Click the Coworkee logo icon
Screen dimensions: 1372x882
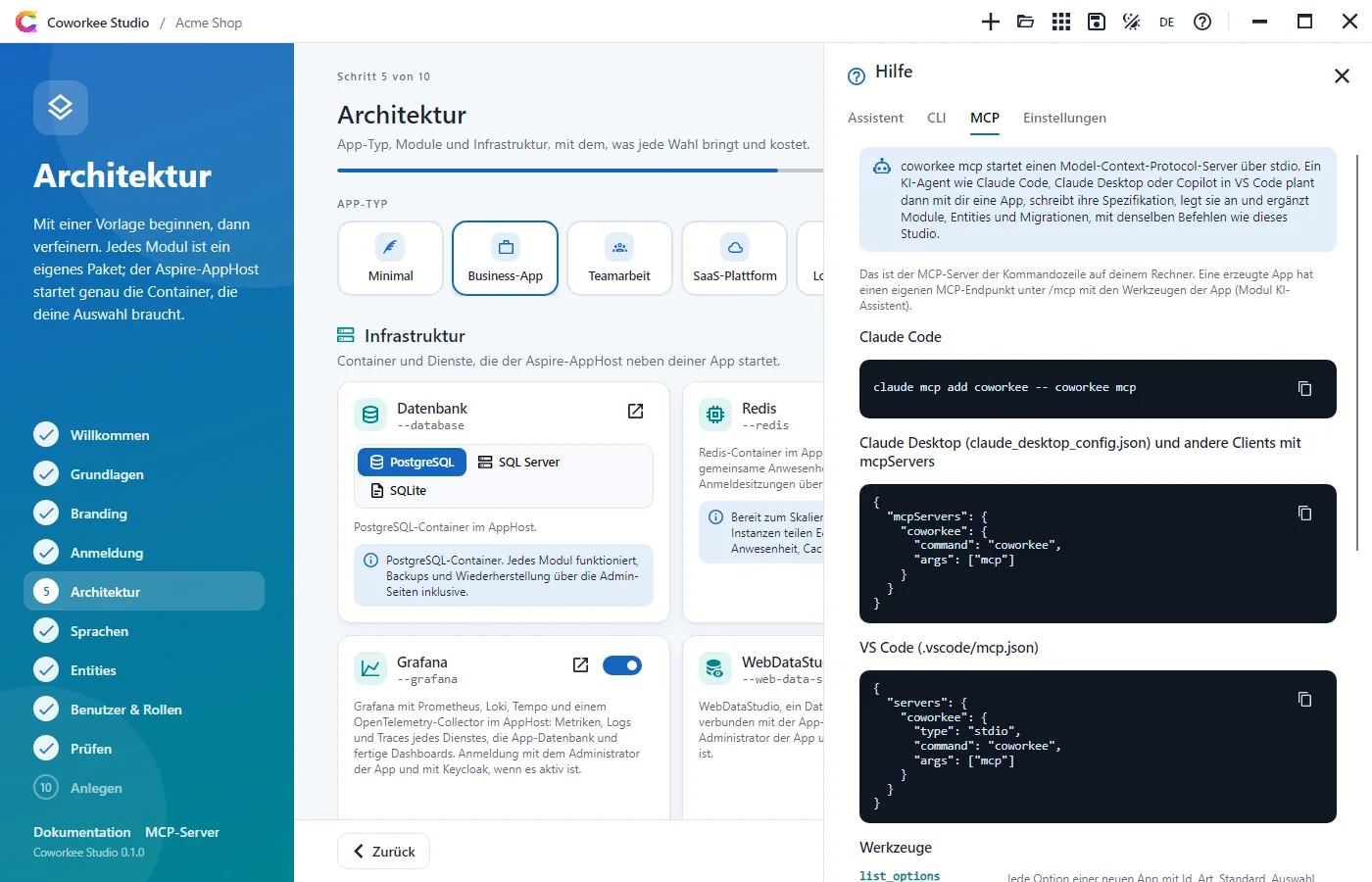[x=26, y=22]
